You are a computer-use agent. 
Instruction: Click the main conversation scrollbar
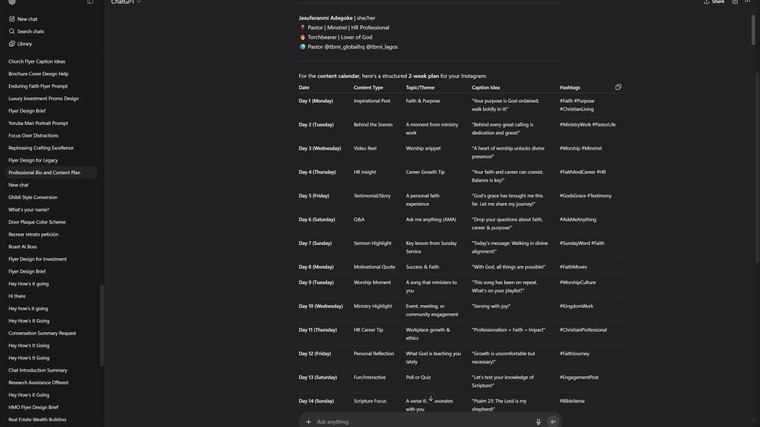[x=754, y=30]
